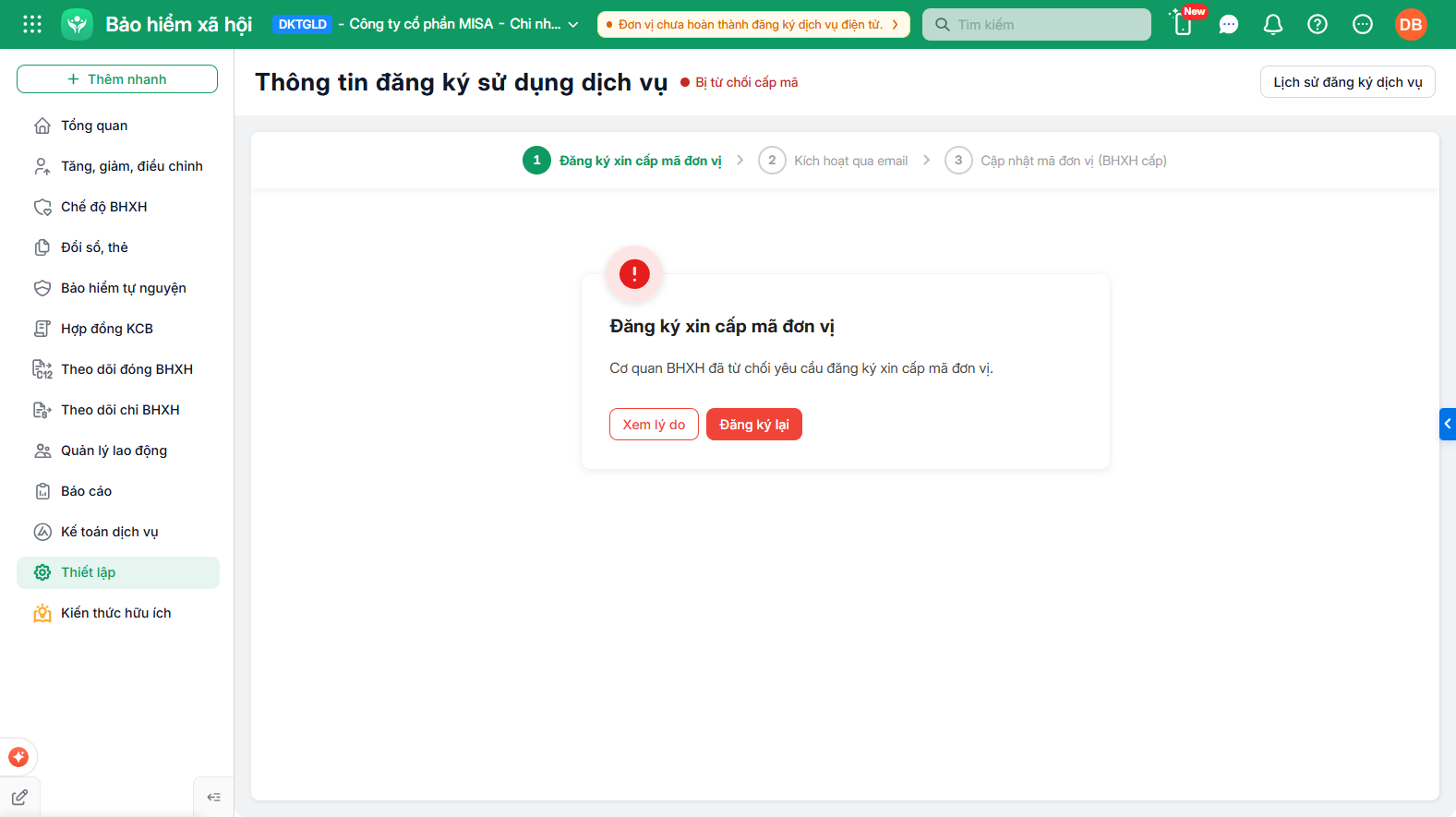Viewport: 1456px width, 817px height.
Task: Open the mobile app icon marked New
Action: (x=1184, y=24)
